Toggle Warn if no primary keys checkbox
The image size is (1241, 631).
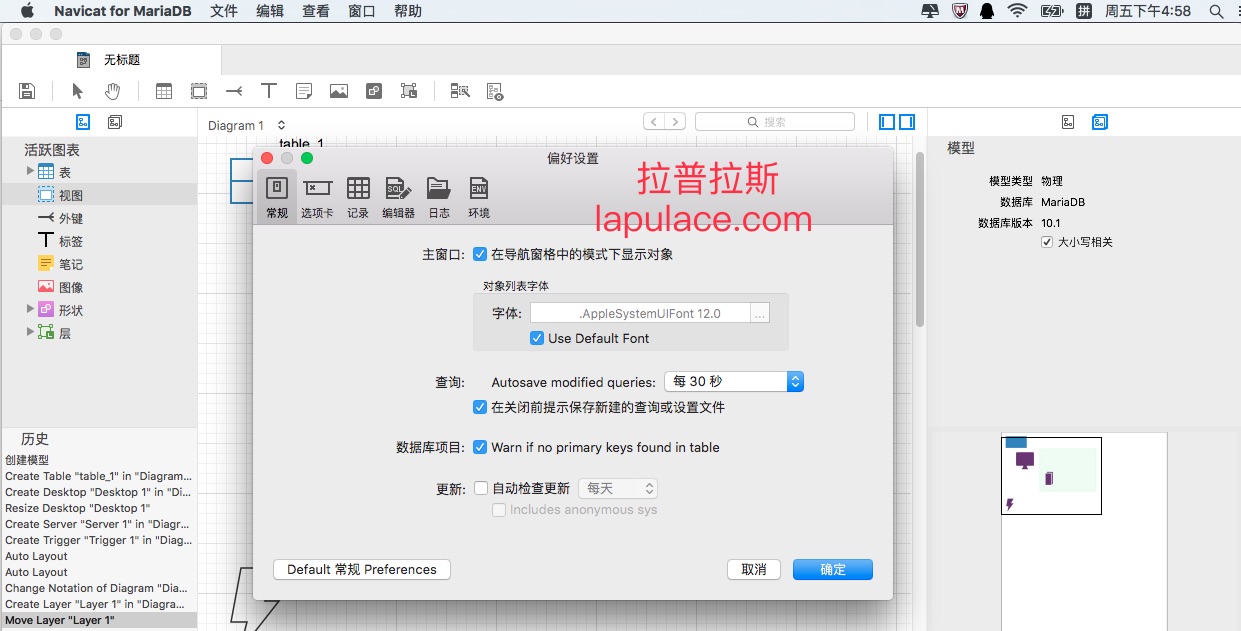click(x=480, y=447)
